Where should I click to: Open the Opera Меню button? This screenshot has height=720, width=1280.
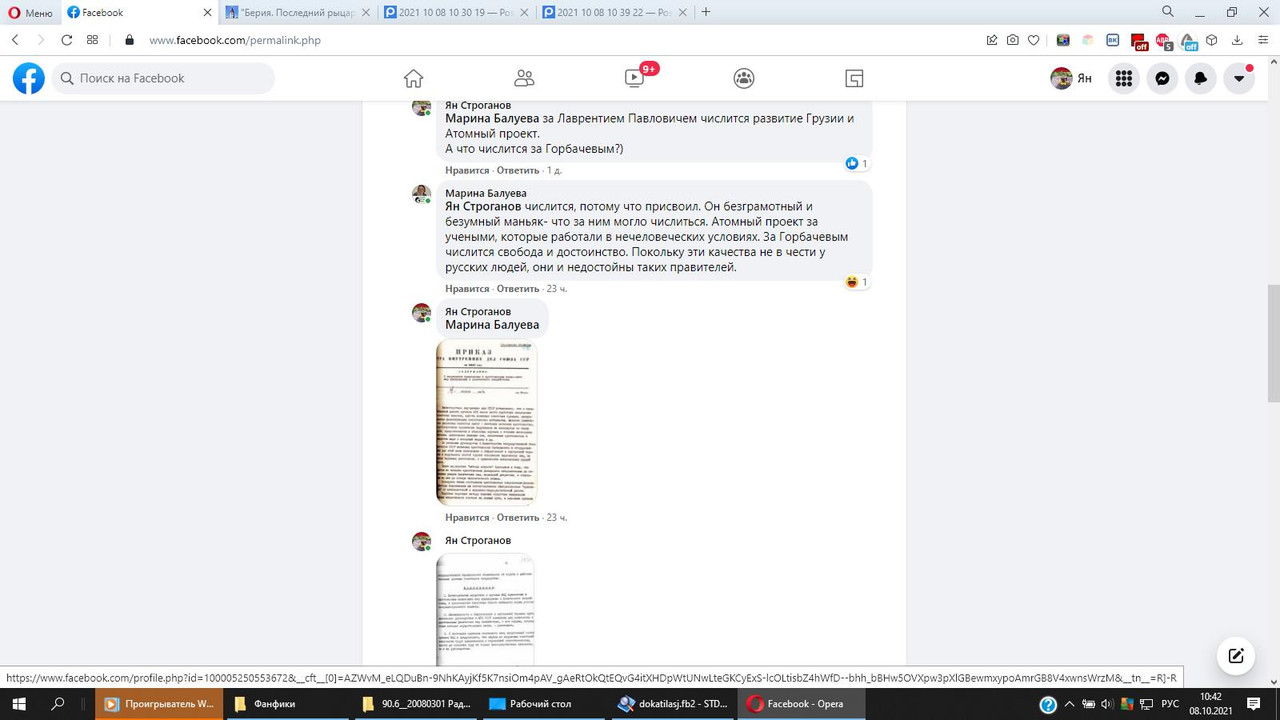pyautogui.click(x=29, y=12)
